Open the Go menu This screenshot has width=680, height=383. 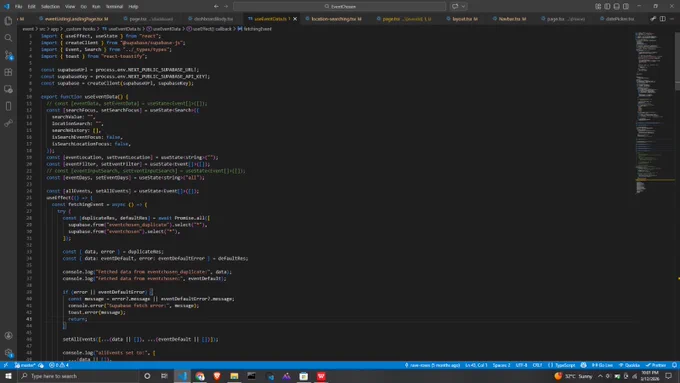(84, 7)
